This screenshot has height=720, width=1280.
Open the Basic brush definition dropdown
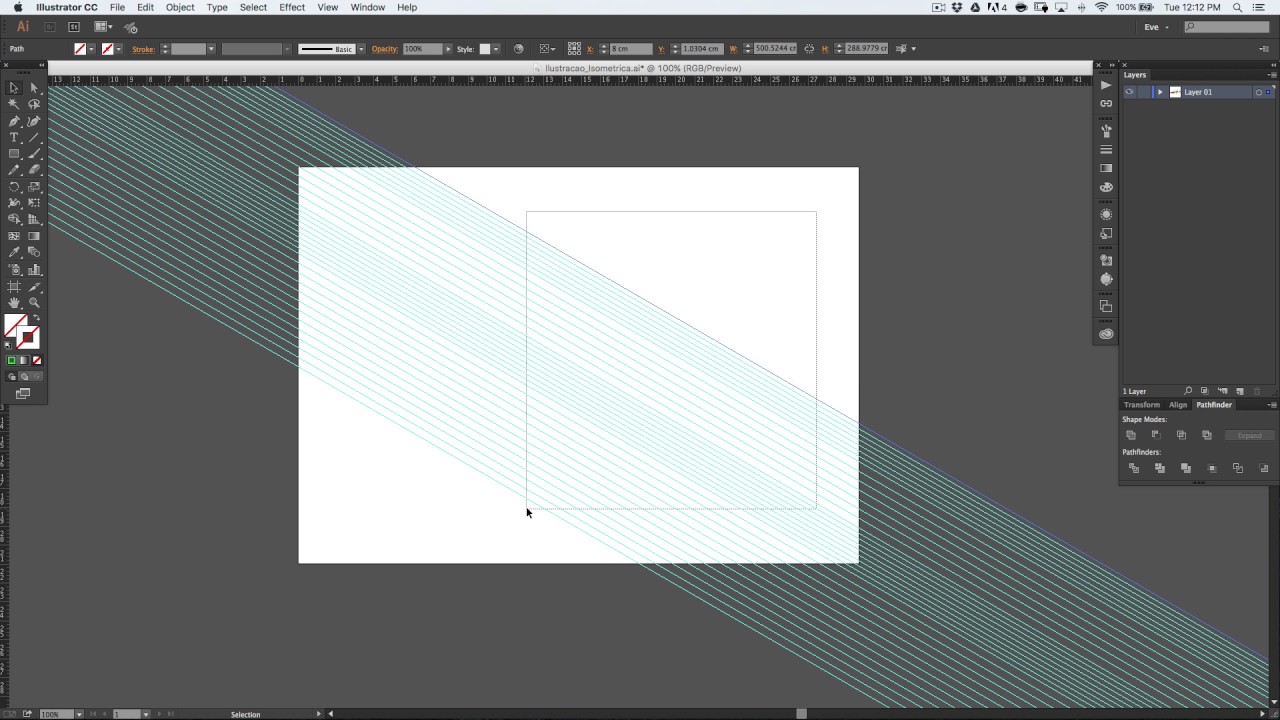(360, 49)
